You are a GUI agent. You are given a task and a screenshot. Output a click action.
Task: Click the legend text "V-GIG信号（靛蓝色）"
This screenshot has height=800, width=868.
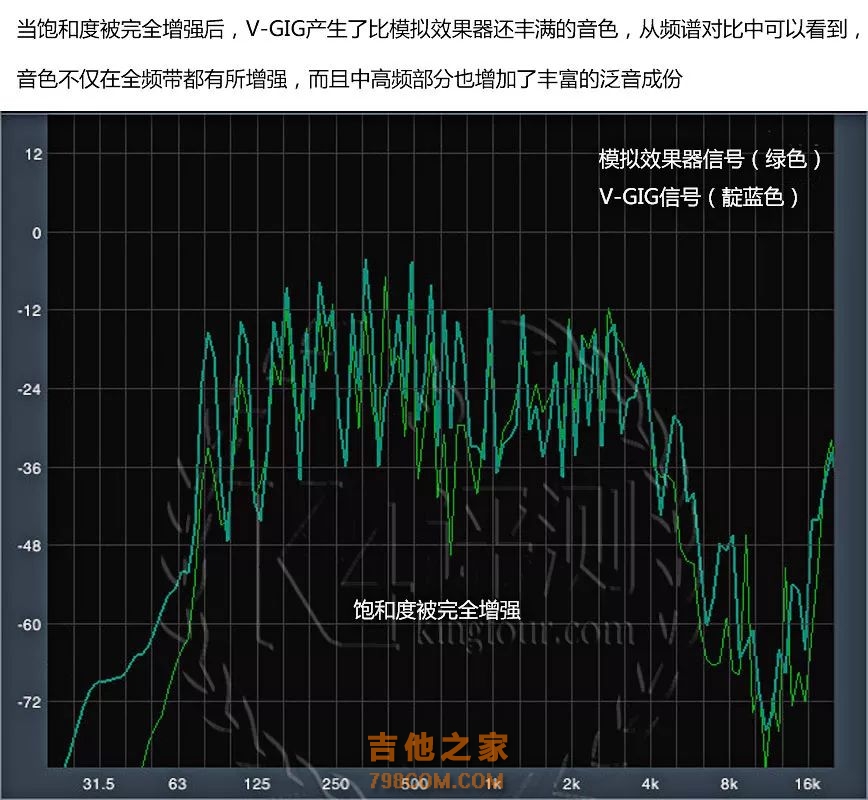point(700,197)
